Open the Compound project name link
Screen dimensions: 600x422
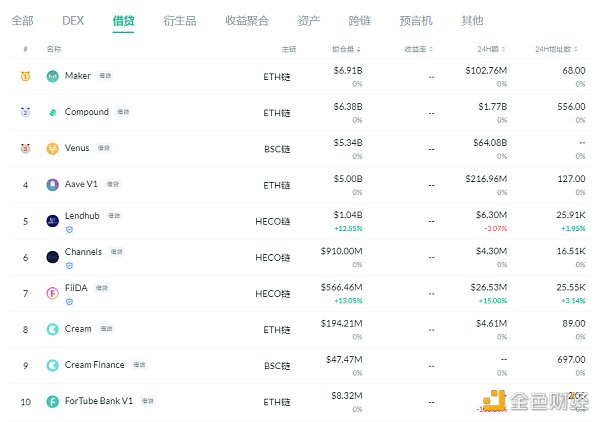point(86,112)
